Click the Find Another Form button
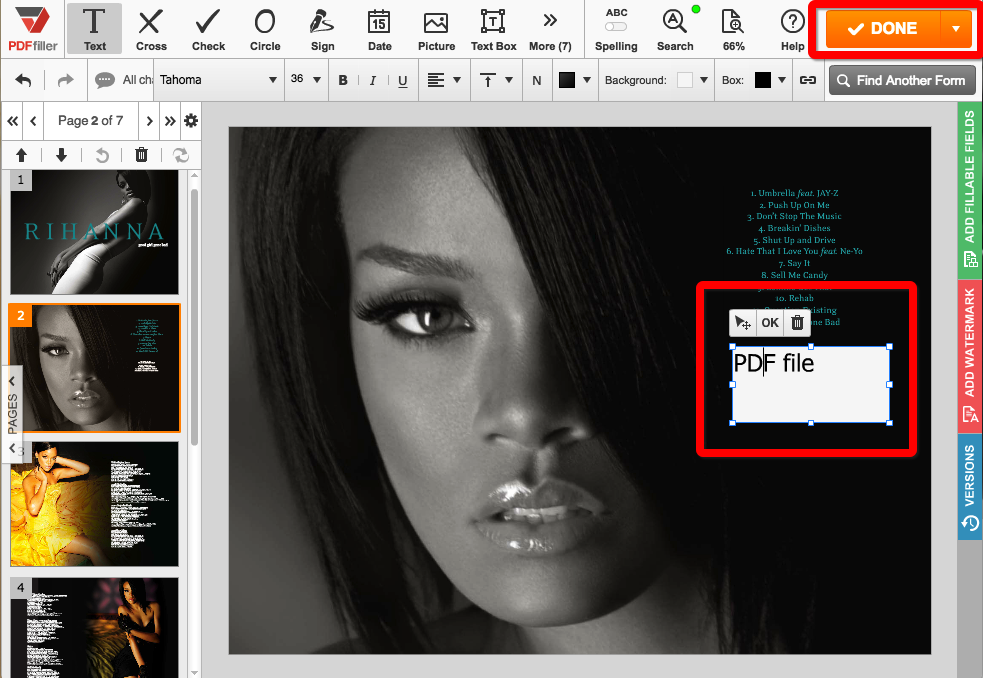Viewport: 983px width, 678px height. [x=901, y=81]
